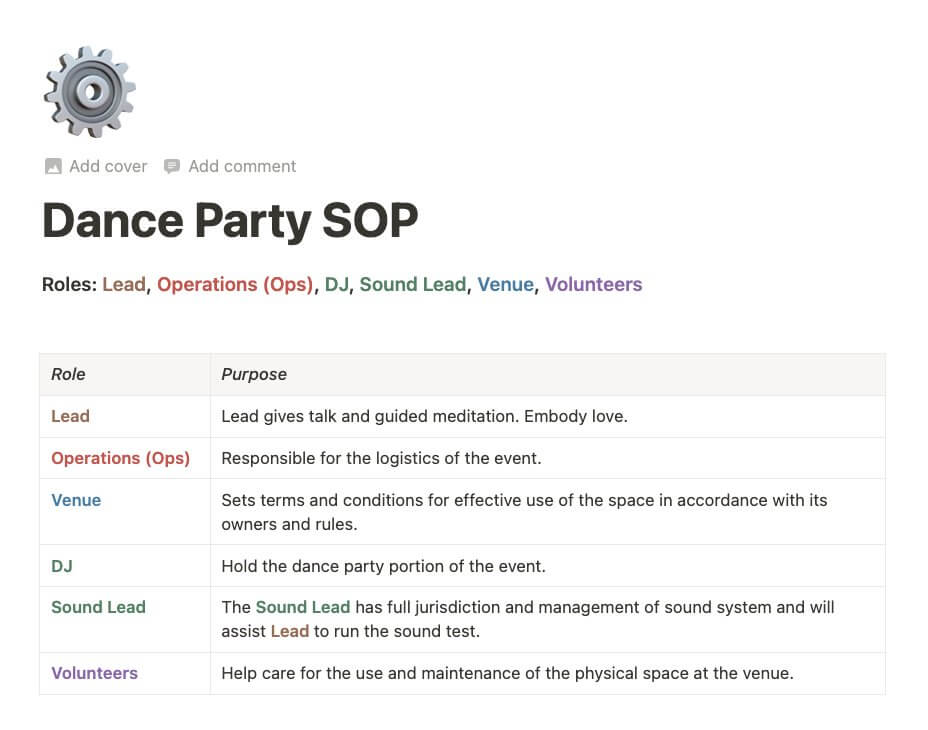
Task: Open the Operations (Ops) link in Roles line
Action: [x=235, y=284]
